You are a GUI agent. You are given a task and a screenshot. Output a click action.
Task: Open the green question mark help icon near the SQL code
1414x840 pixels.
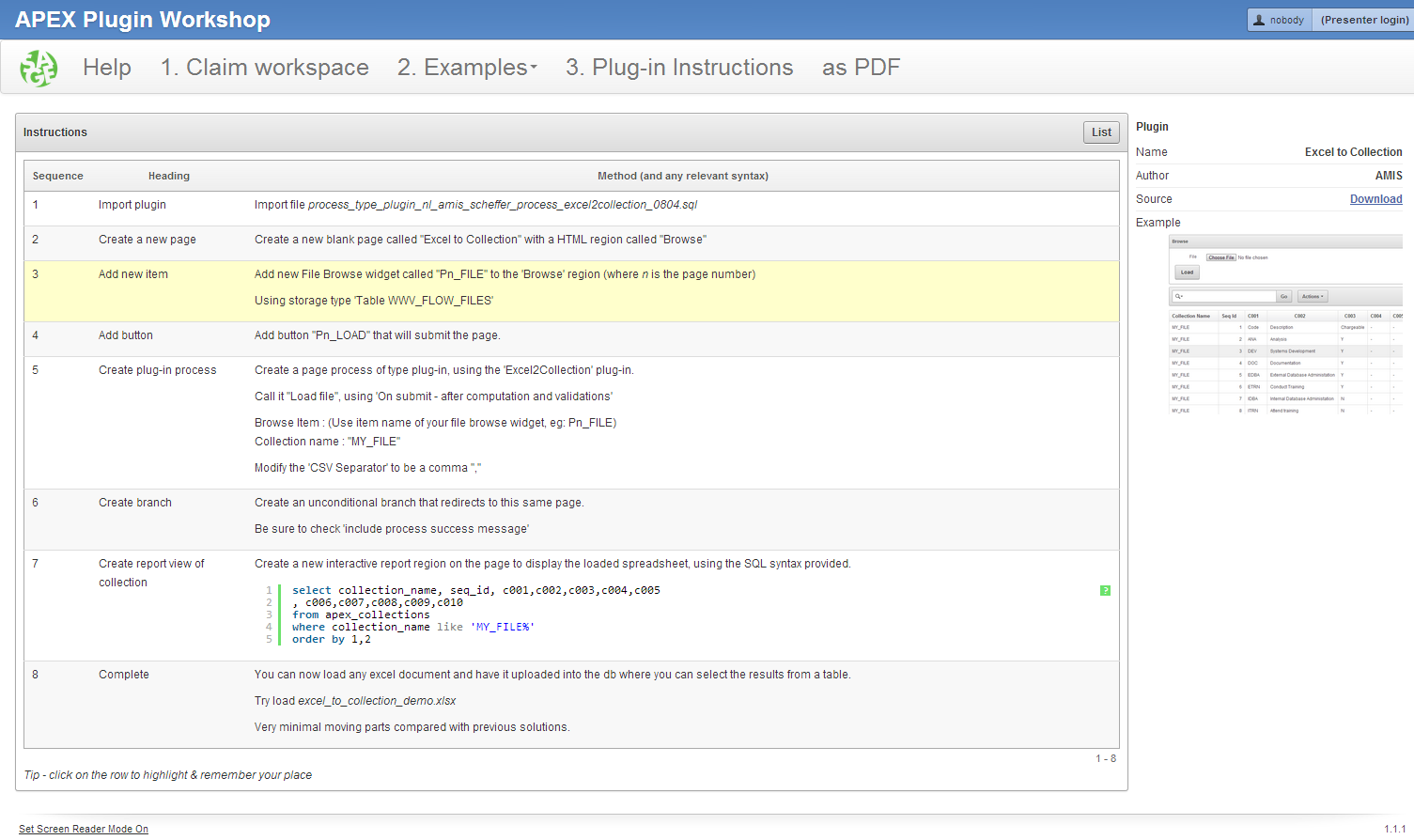(x=1105, y=591)
